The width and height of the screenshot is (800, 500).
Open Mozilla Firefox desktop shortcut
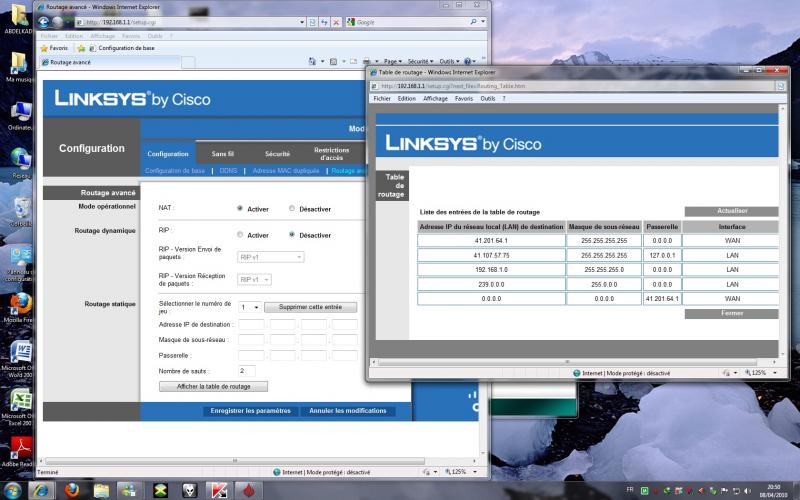tap(19, 308)
